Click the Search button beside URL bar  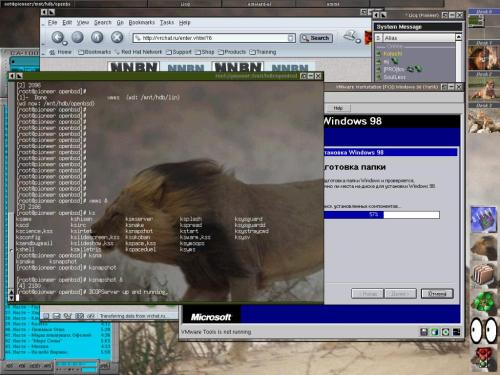(x=316, y=38)
